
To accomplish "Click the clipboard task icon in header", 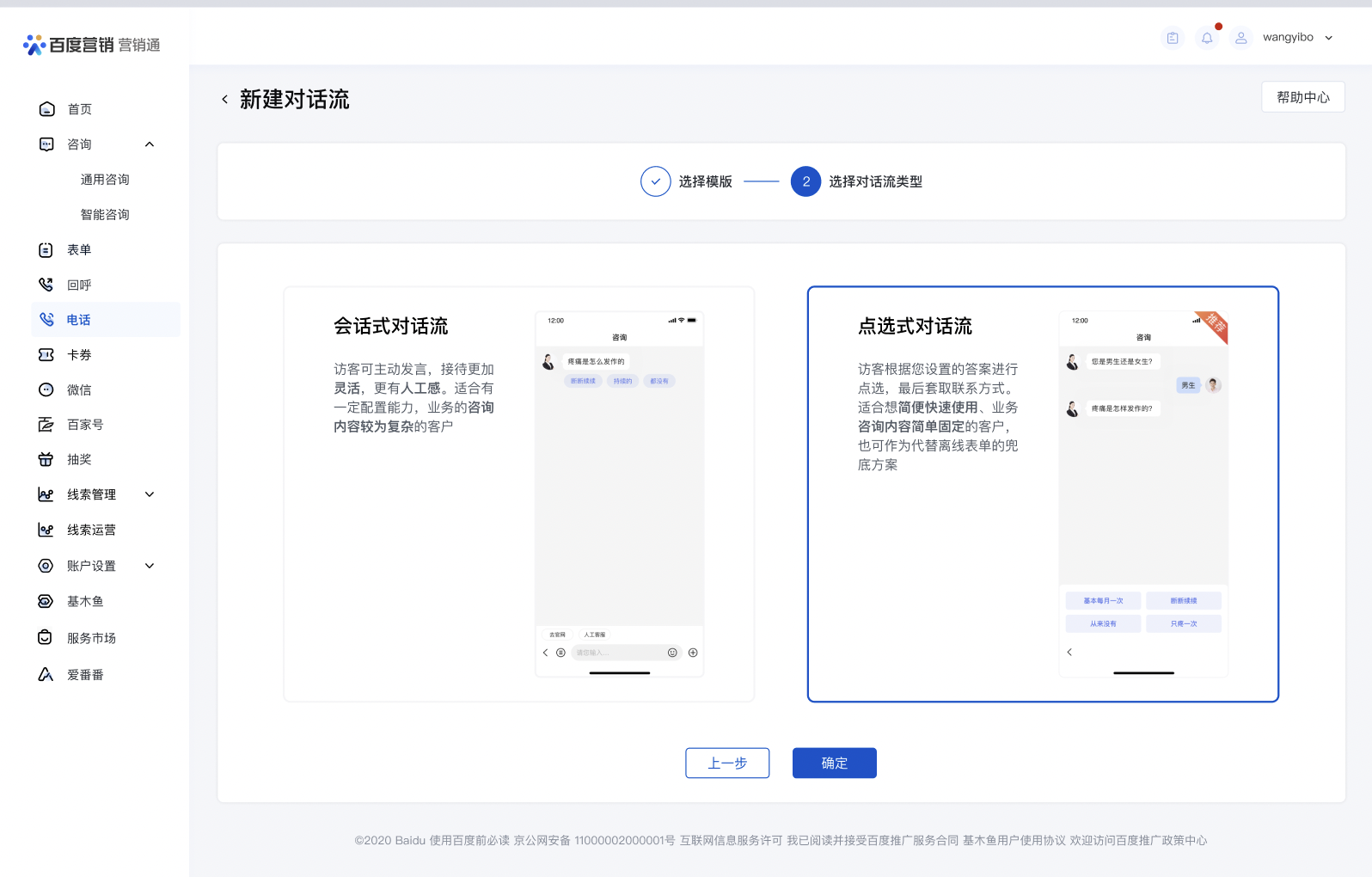I will (1173, 38).
